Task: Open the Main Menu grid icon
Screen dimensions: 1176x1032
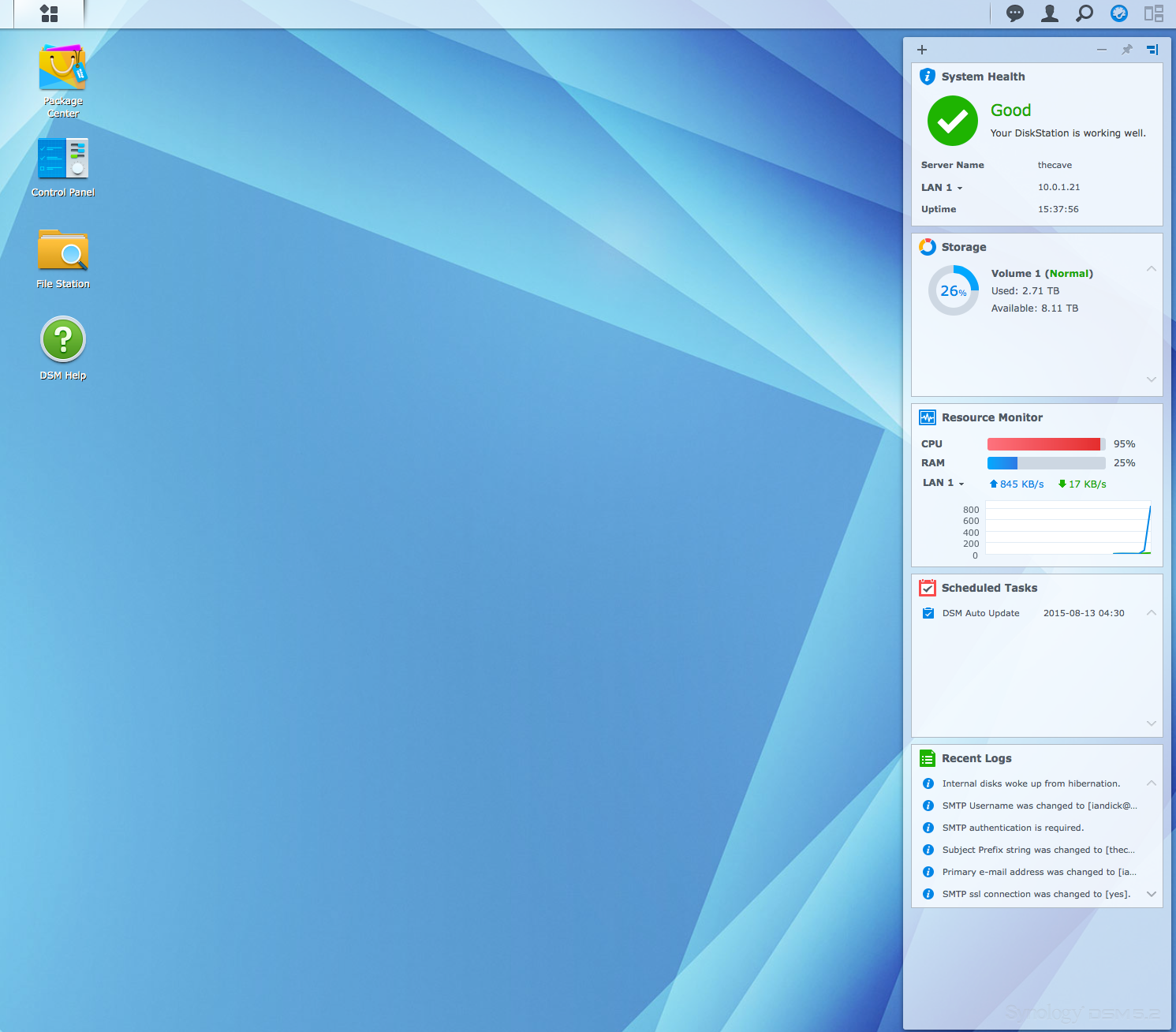Action: point(49,13)
